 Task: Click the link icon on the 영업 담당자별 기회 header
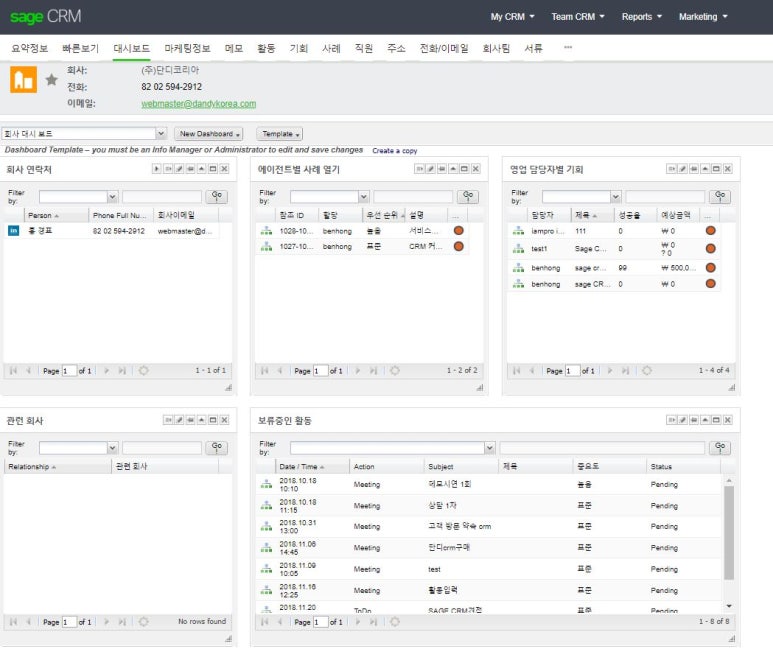[694, 169]
